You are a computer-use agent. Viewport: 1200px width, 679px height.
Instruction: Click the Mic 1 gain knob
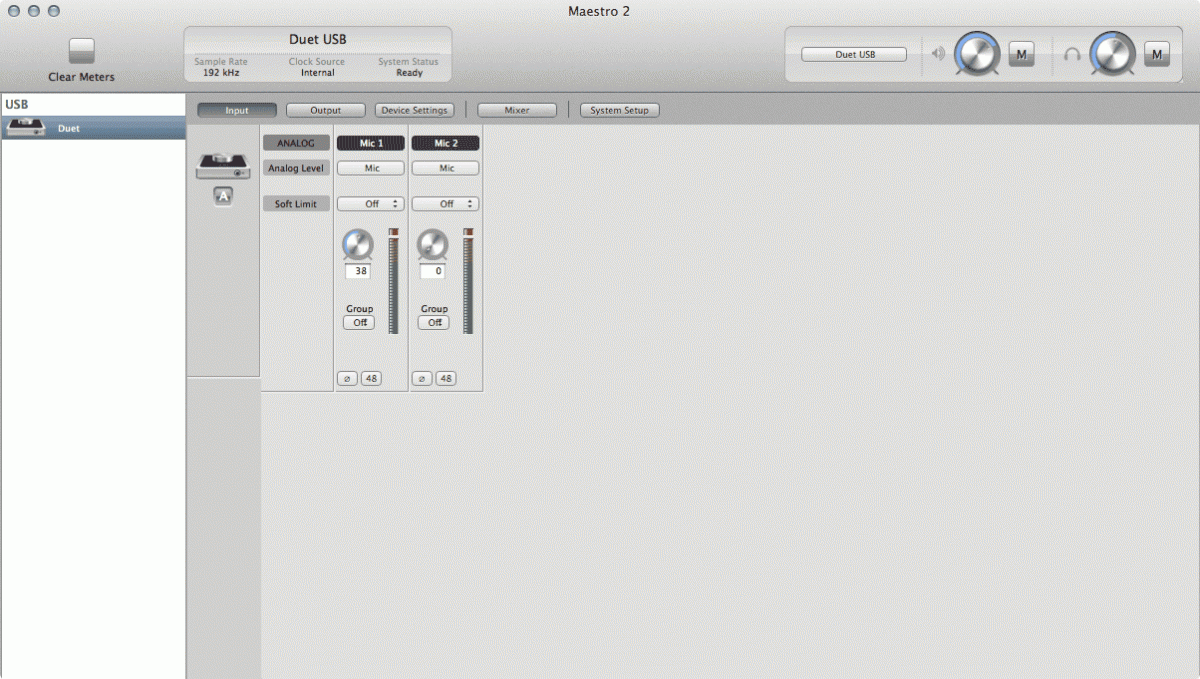point(357,243)
